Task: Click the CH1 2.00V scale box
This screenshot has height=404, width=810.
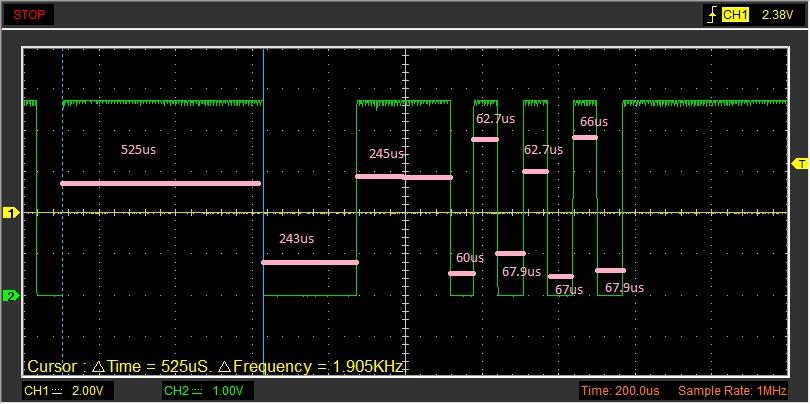Action: pyautogui.click(x=68, y=391)
